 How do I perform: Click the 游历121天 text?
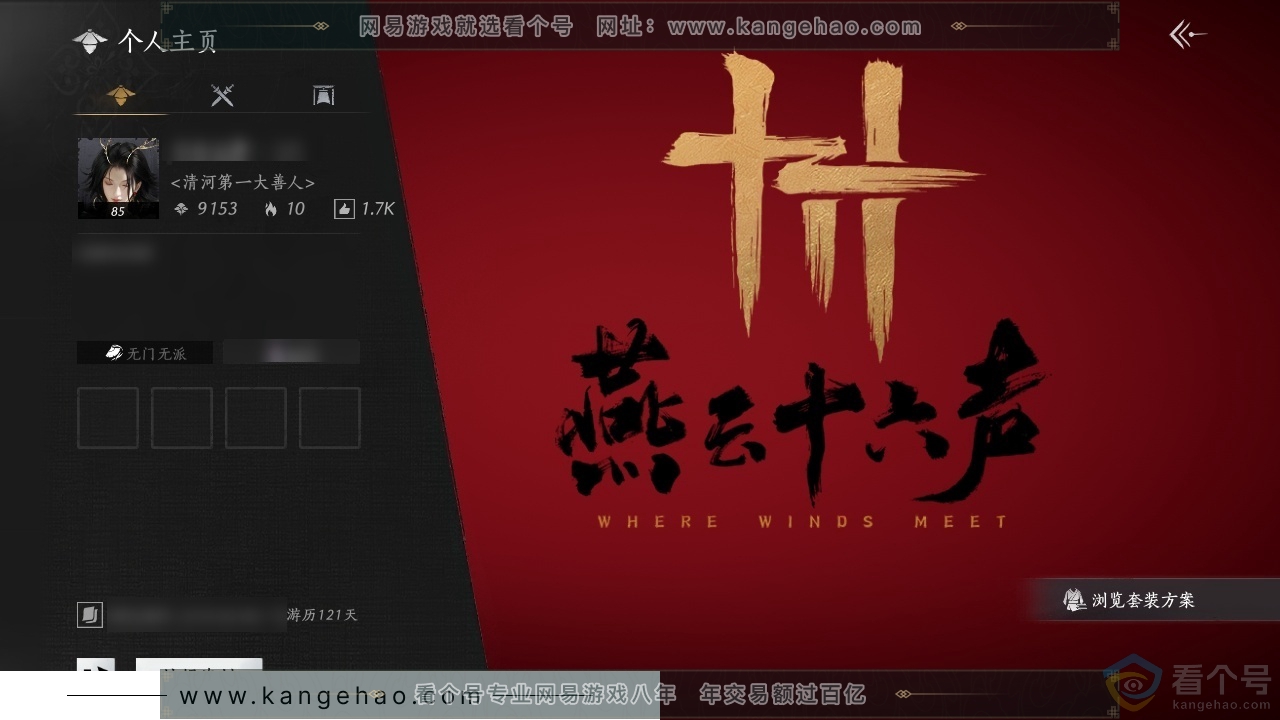[x=322, y=615]
